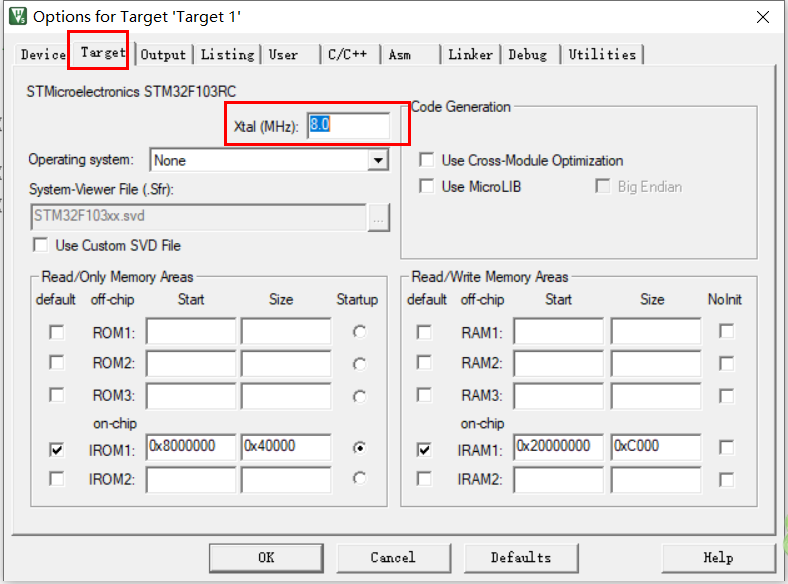The image size is (788, 584).
Task: Click the IROM1 Start field 0x8000000
Action: [x=190, y=447]
